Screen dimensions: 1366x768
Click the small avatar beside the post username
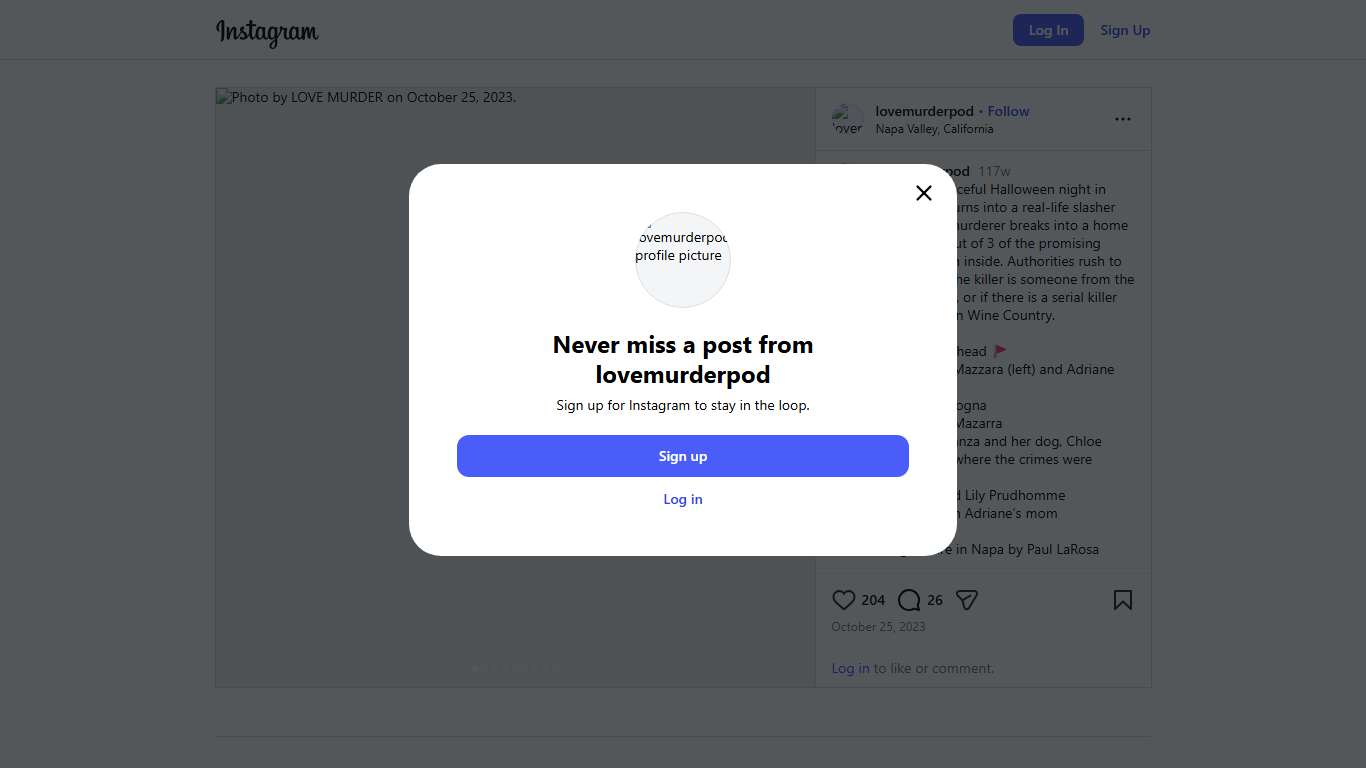[x=847, y=120]
